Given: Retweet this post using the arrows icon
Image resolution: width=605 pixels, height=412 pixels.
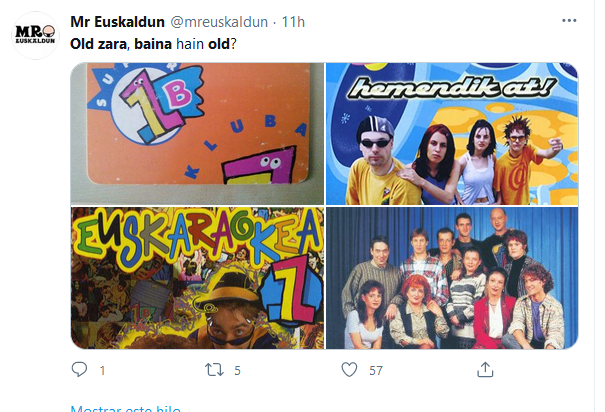Looking at the screenshot, I should tap(214, 370).
